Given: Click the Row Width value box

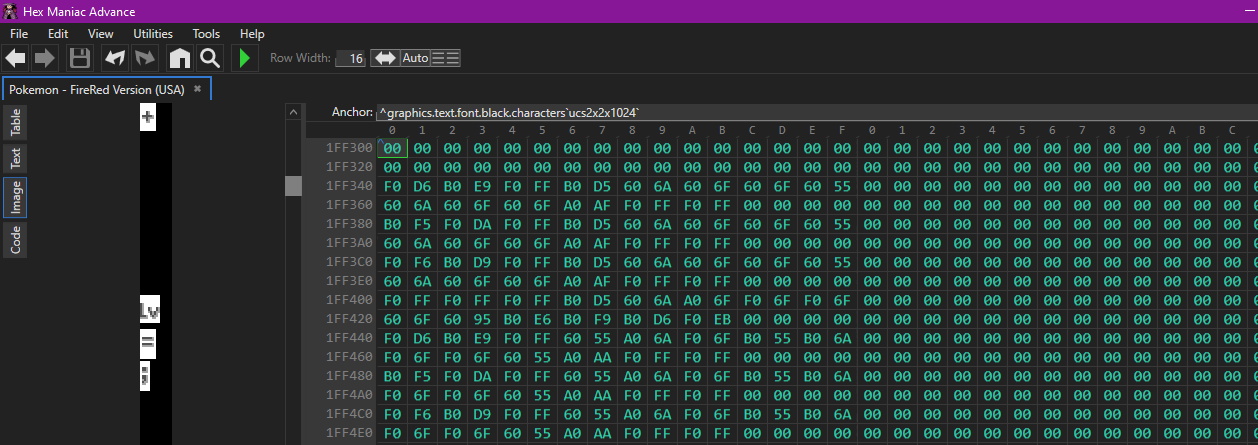Looking at the screenshot, I should pyautogui.click(x=350, y=58).
